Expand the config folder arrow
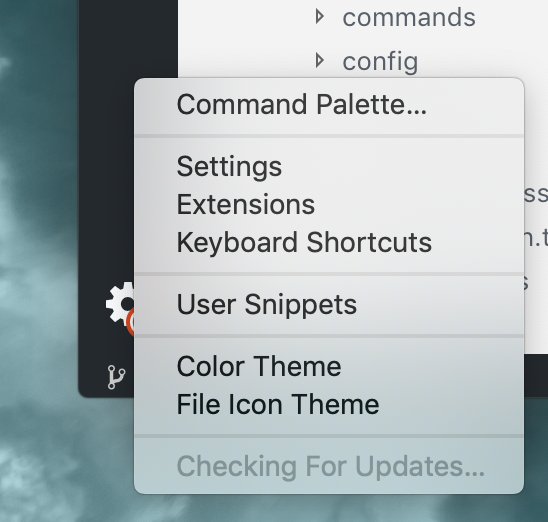Screen dimensions: 548x522 (319, 61)
